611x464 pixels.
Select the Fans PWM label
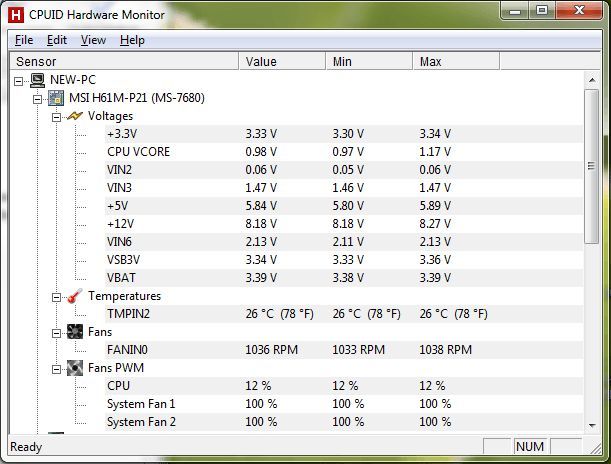(116, 368)
